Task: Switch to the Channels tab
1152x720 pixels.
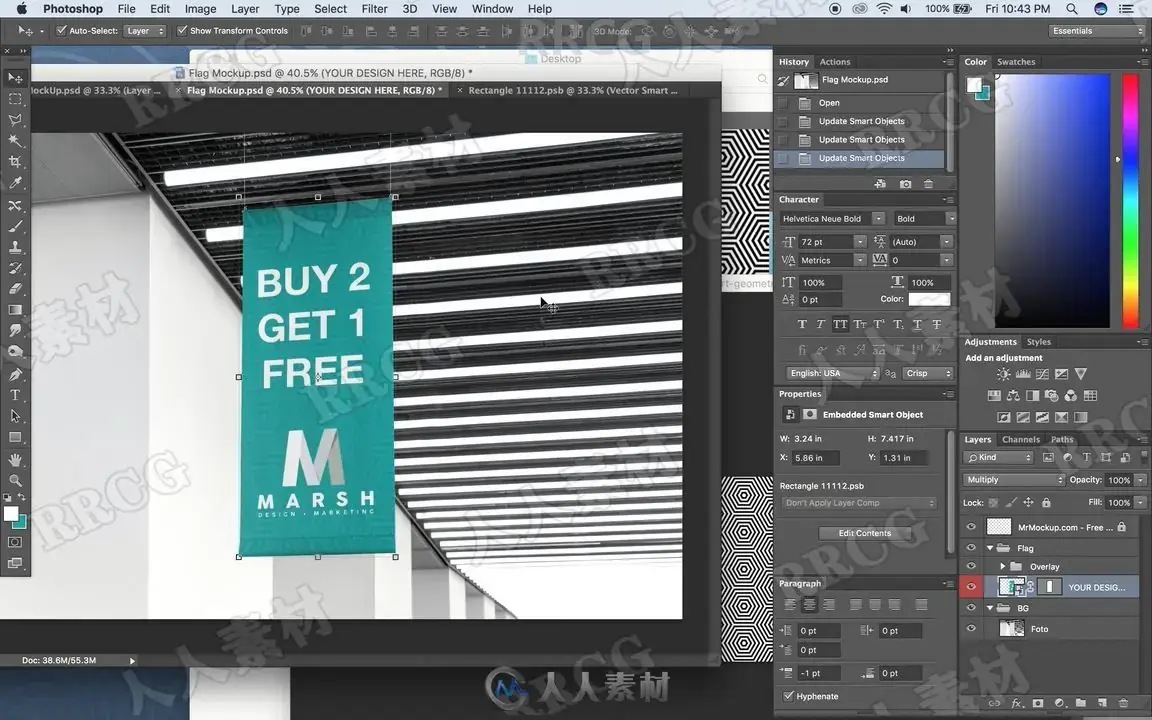Action: [x=1020, y=439]
